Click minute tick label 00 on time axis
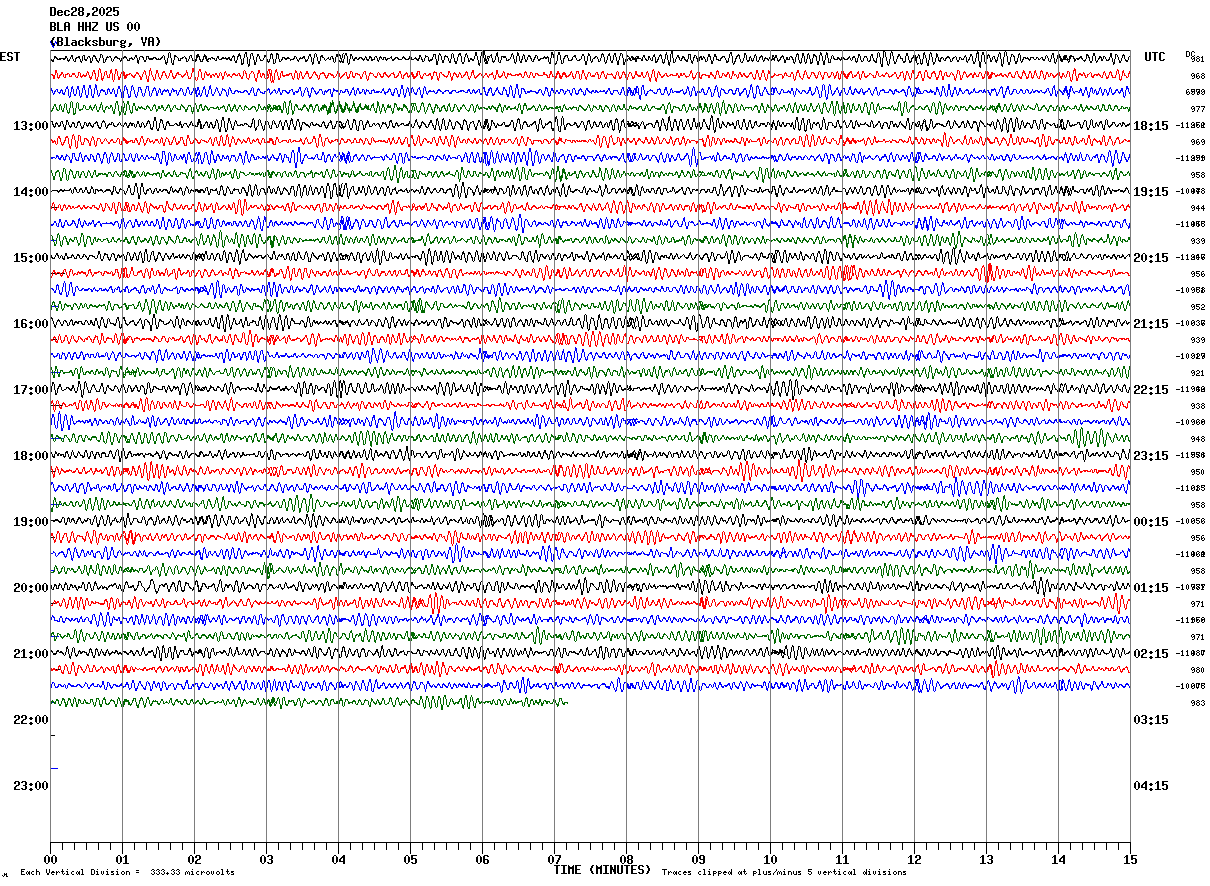The height and width of the screenshot is (886, 1210). pyautogui.click(x=50, y=860)
